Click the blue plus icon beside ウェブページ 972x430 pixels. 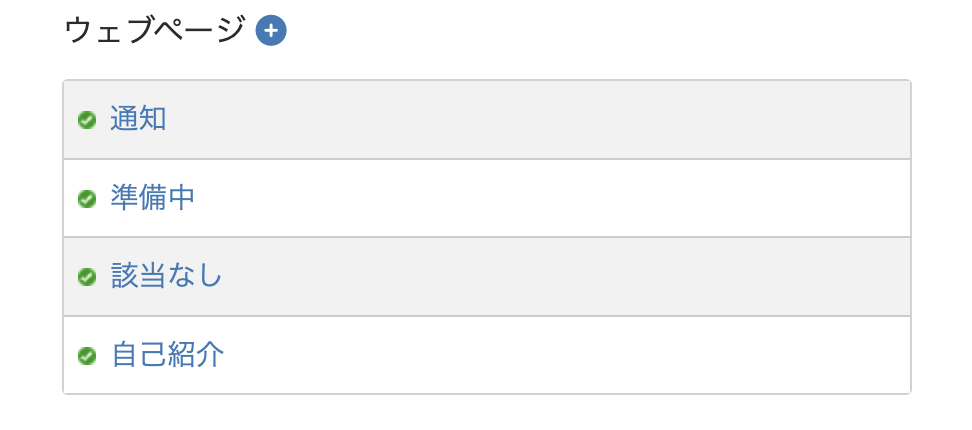point(271,31)
